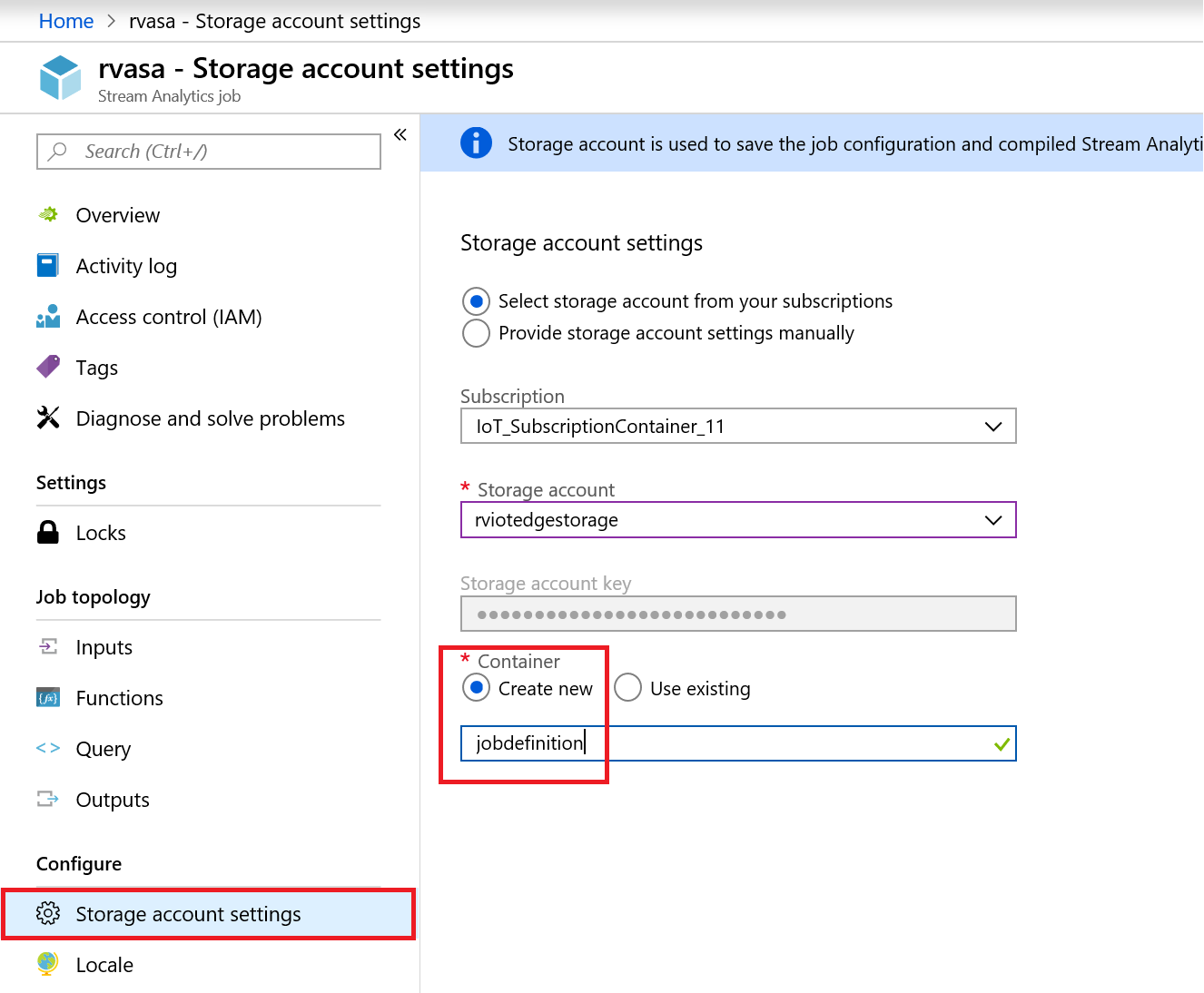Click the Outputs icon
This screenshot has height=993, width=1204.
click(x=48, y=799)
